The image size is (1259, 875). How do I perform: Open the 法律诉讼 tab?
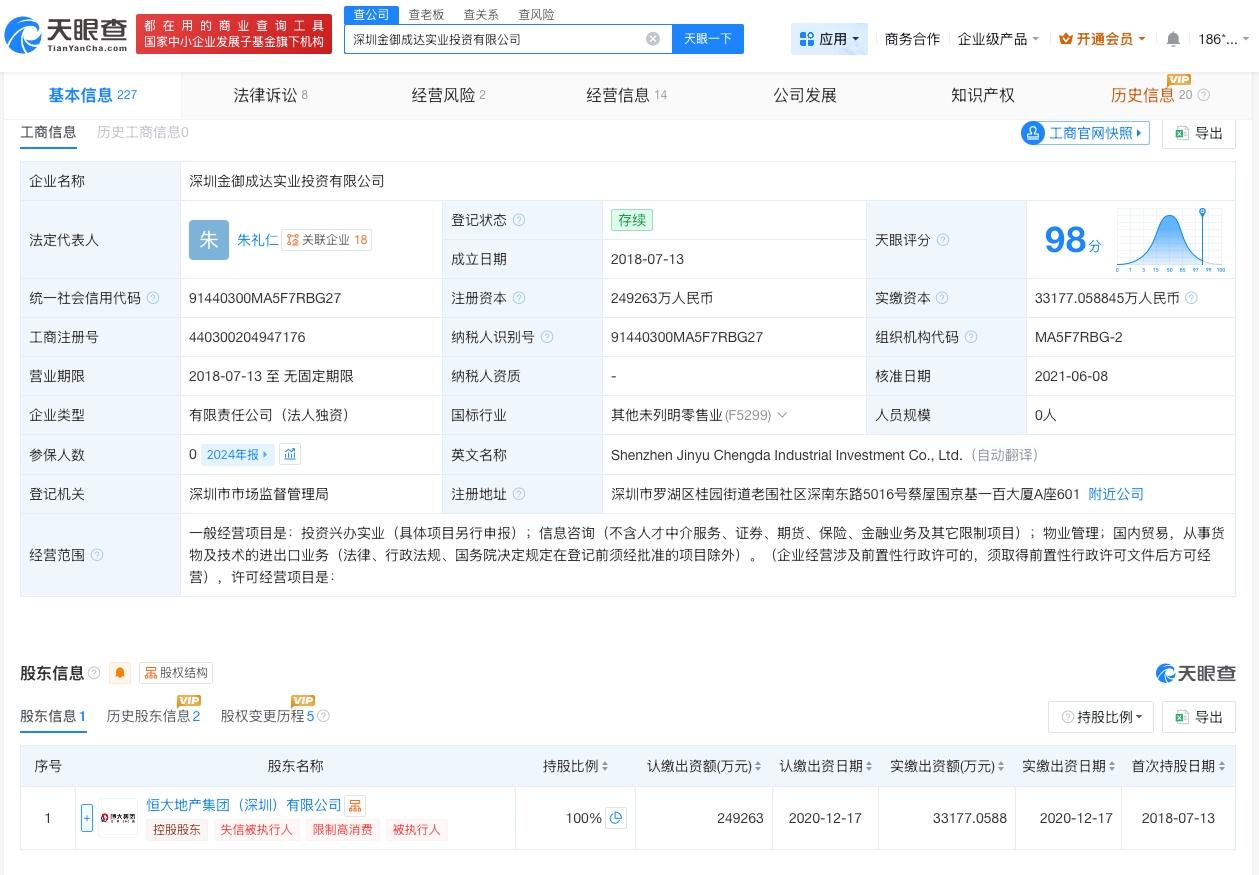click(x=270, y=95)
